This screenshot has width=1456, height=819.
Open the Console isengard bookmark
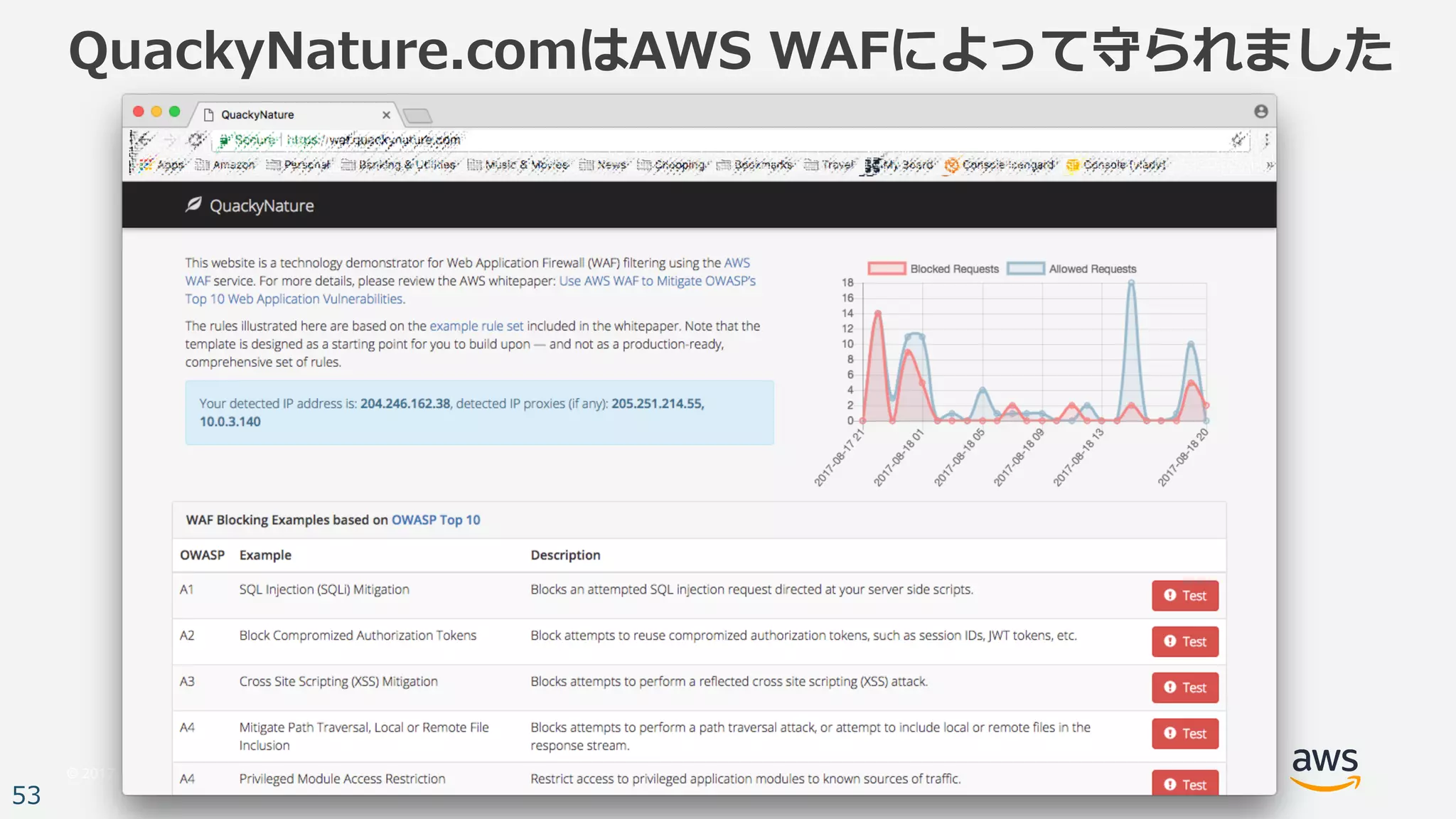1000,165
